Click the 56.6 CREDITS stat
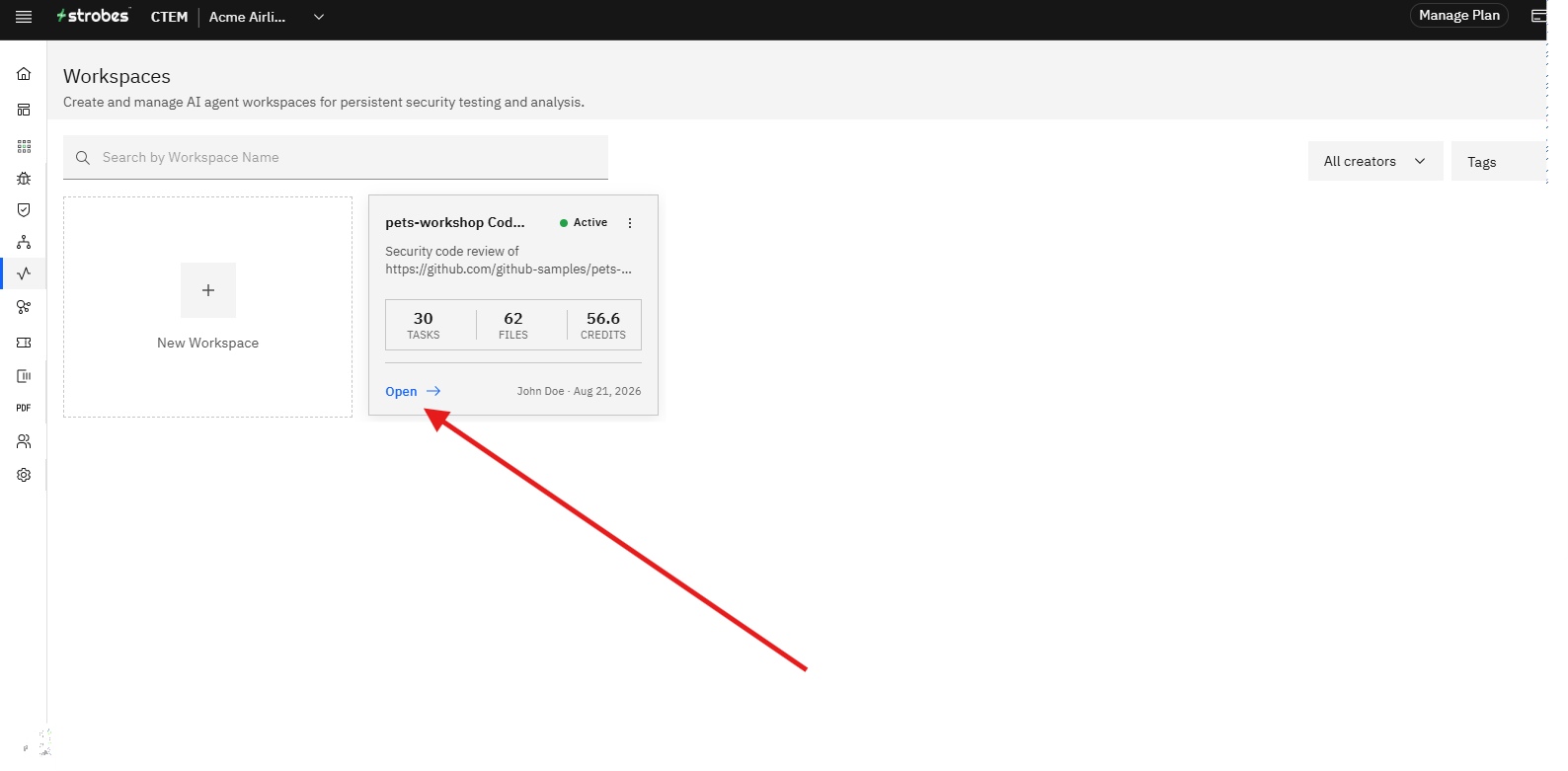1568x771 pixels. [603, 325]
